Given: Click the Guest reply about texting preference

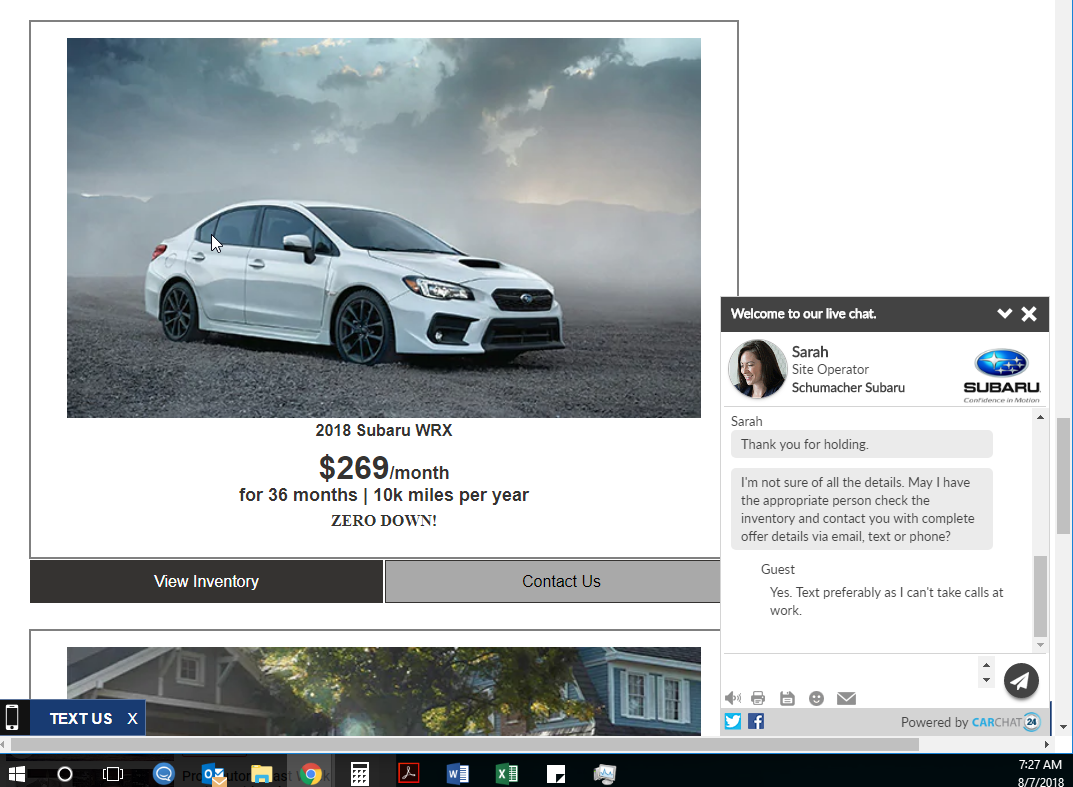Looking at the screenshot, I should point(886,602).
